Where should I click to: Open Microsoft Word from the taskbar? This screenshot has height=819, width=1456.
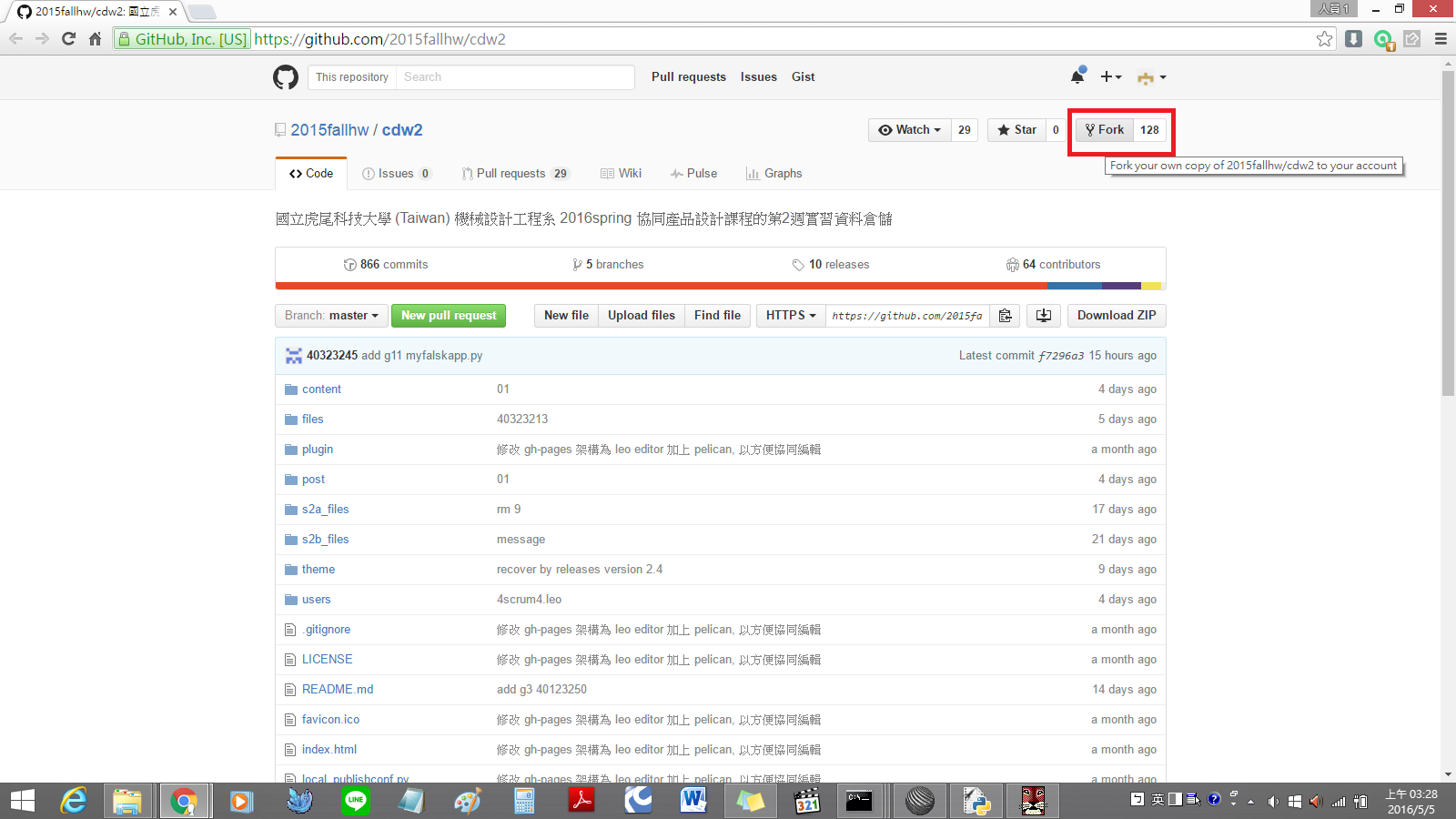coord(693,801)
